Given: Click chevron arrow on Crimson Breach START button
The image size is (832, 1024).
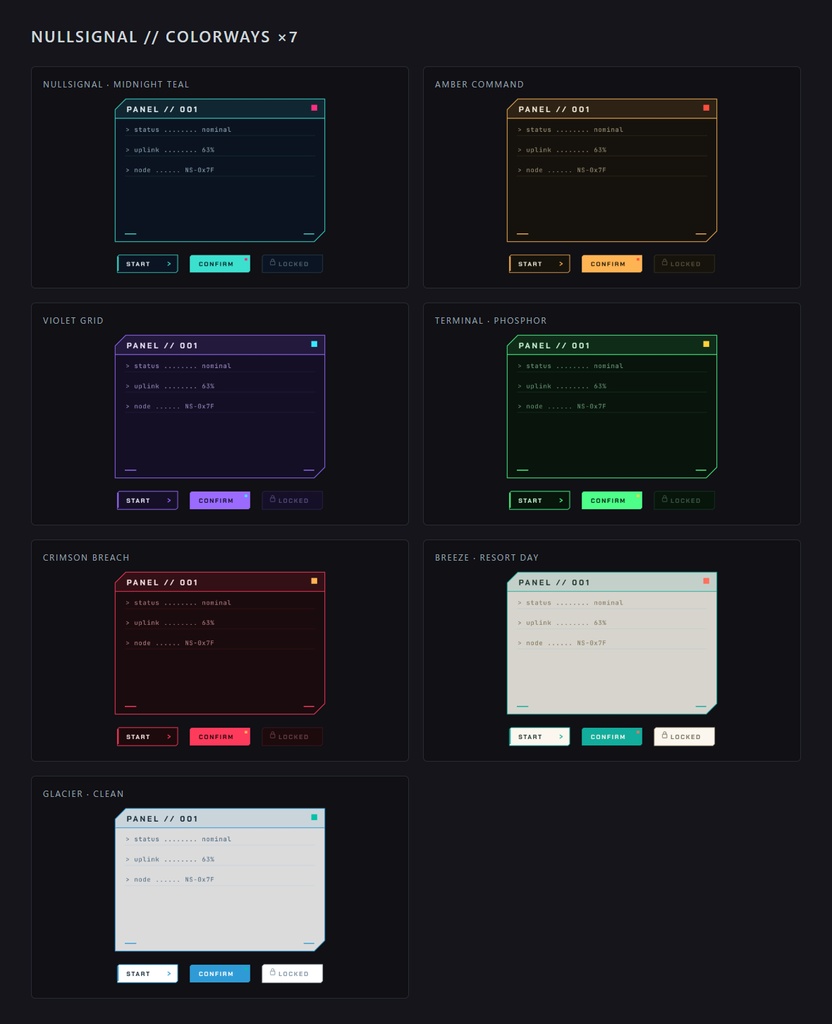Looking at the screenshot, I should pos(168,737).
